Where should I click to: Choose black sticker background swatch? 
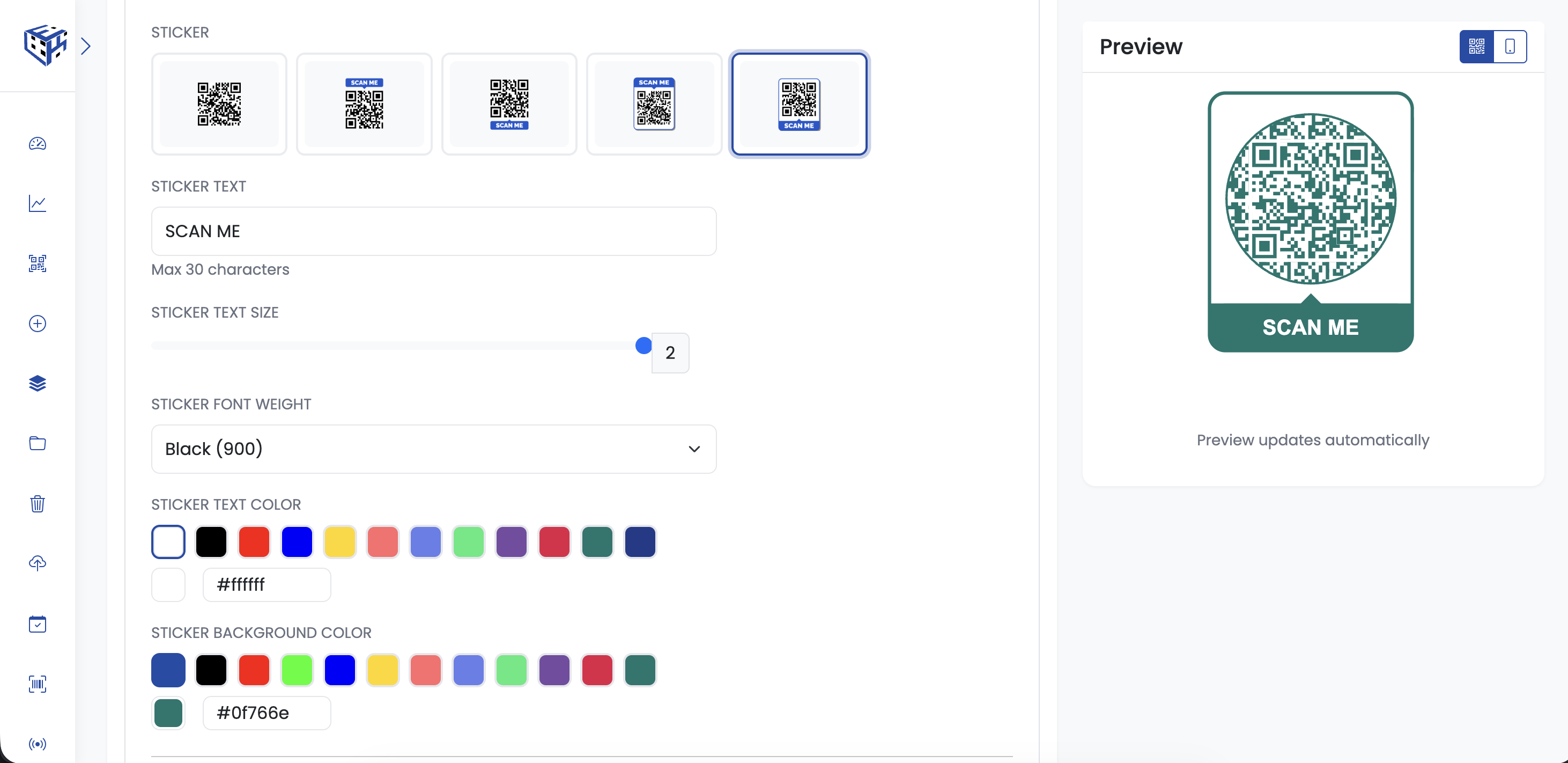click(211, 670)
